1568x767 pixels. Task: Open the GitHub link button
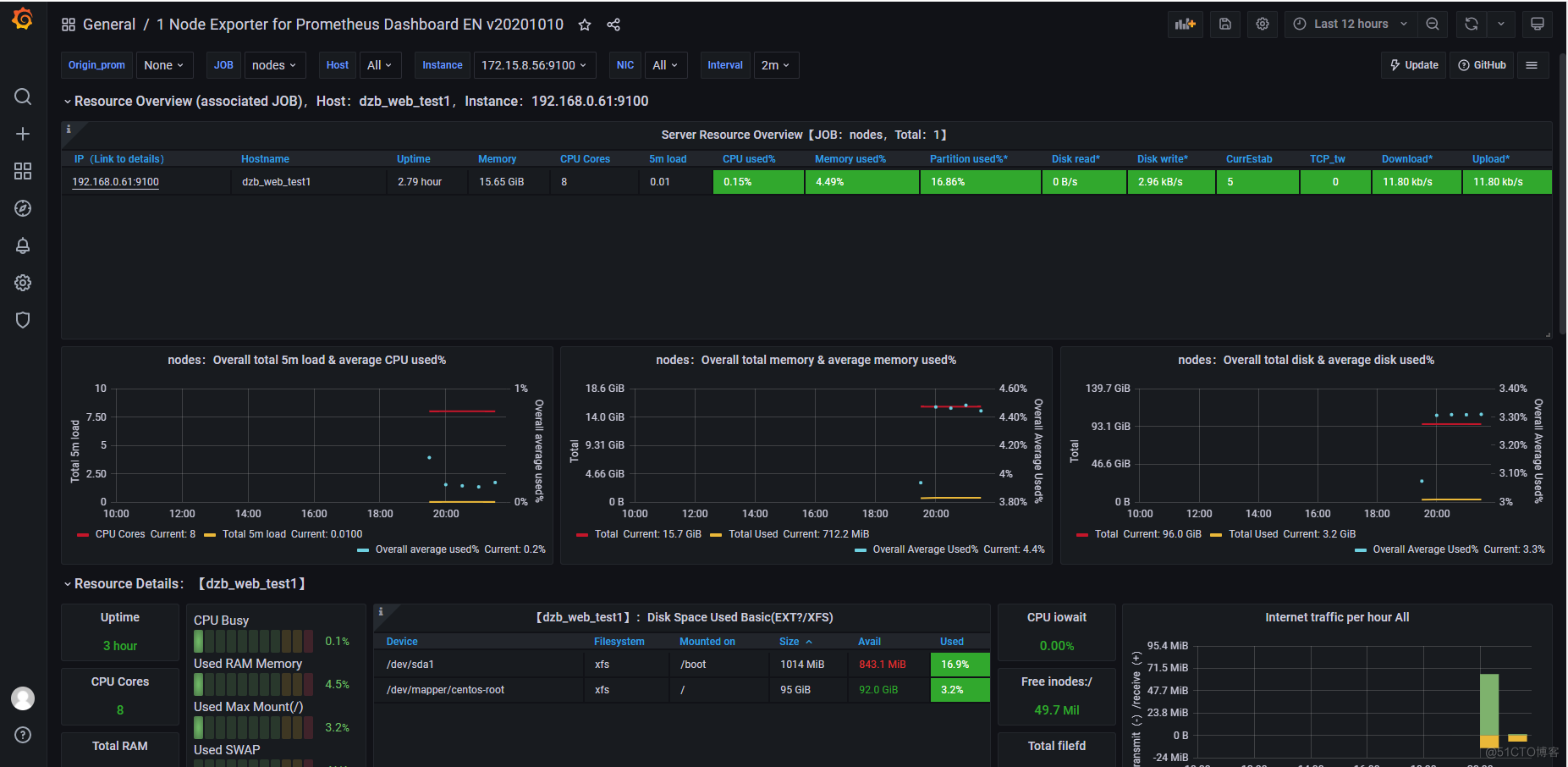(1483, 65)
